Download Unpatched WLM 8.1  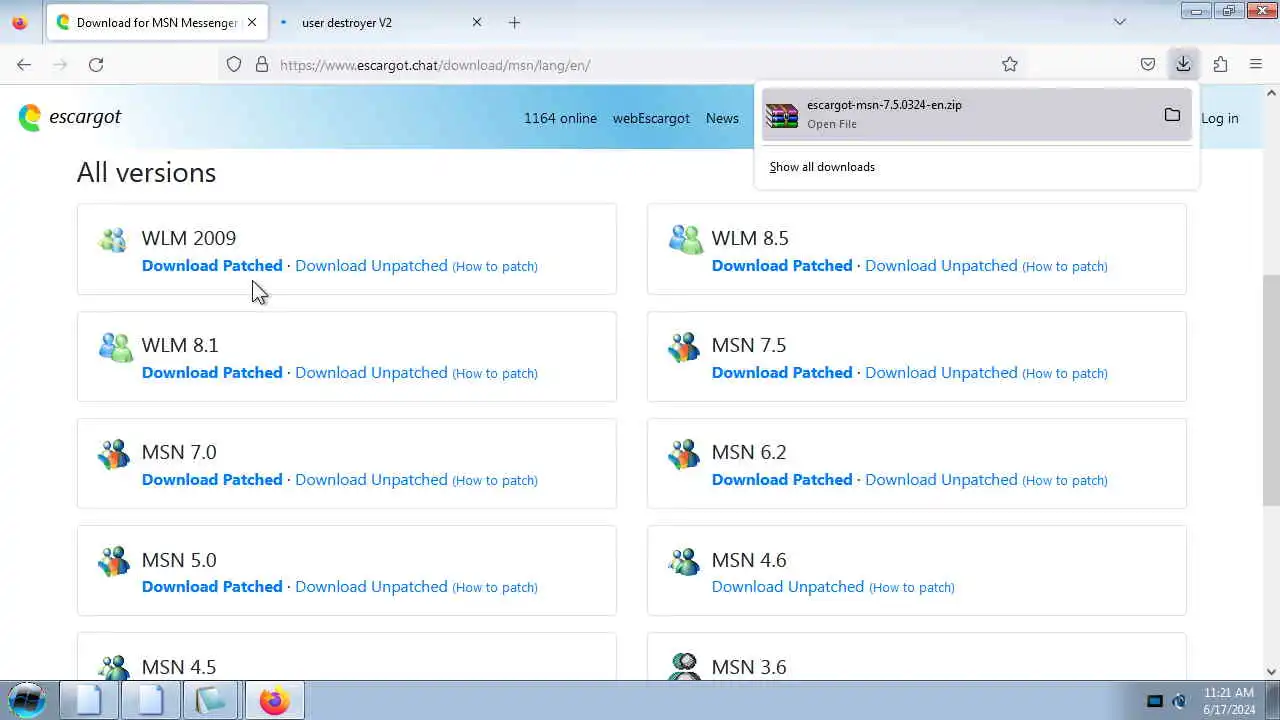(371, 373)
